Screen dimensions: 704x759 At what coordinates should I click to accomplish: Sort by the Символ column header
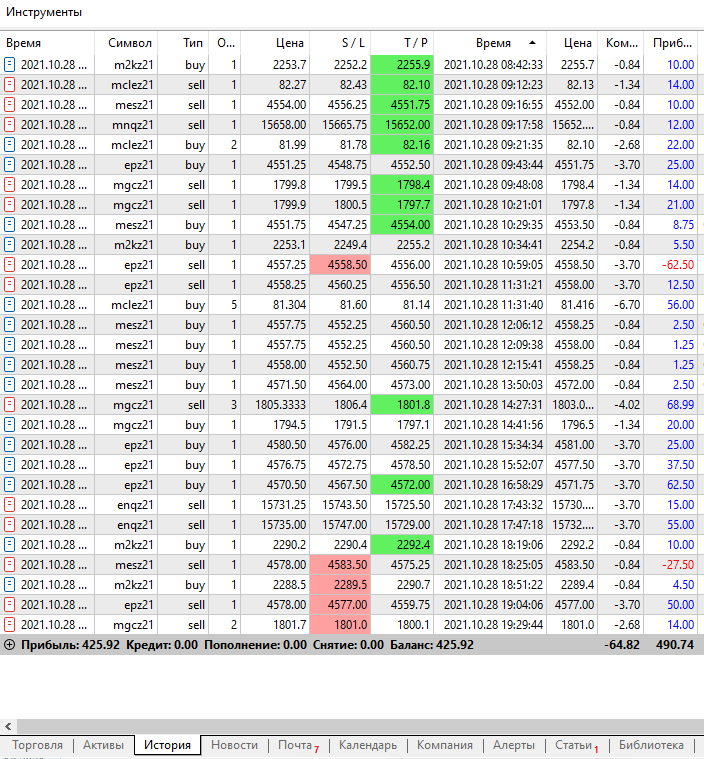click(126, 43)
